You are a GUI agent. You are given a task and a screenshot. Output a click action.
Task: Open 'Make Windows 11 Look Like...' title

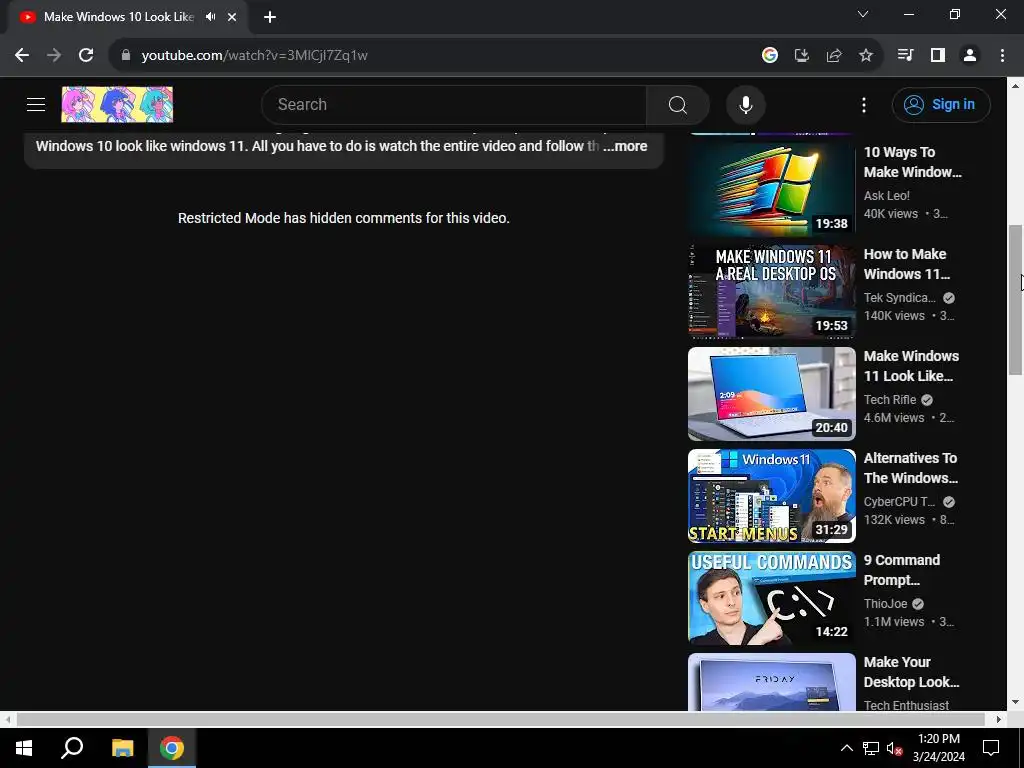[911, 366]
